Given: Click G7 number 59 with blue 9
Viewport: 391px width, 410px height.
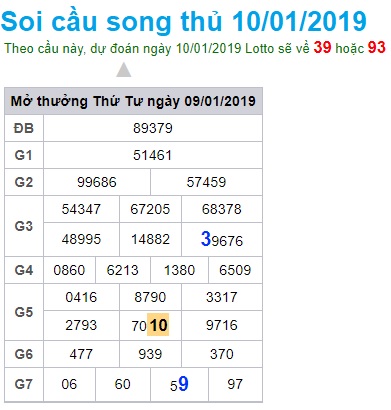Looking at the screenshot, I should click(179, 384).
